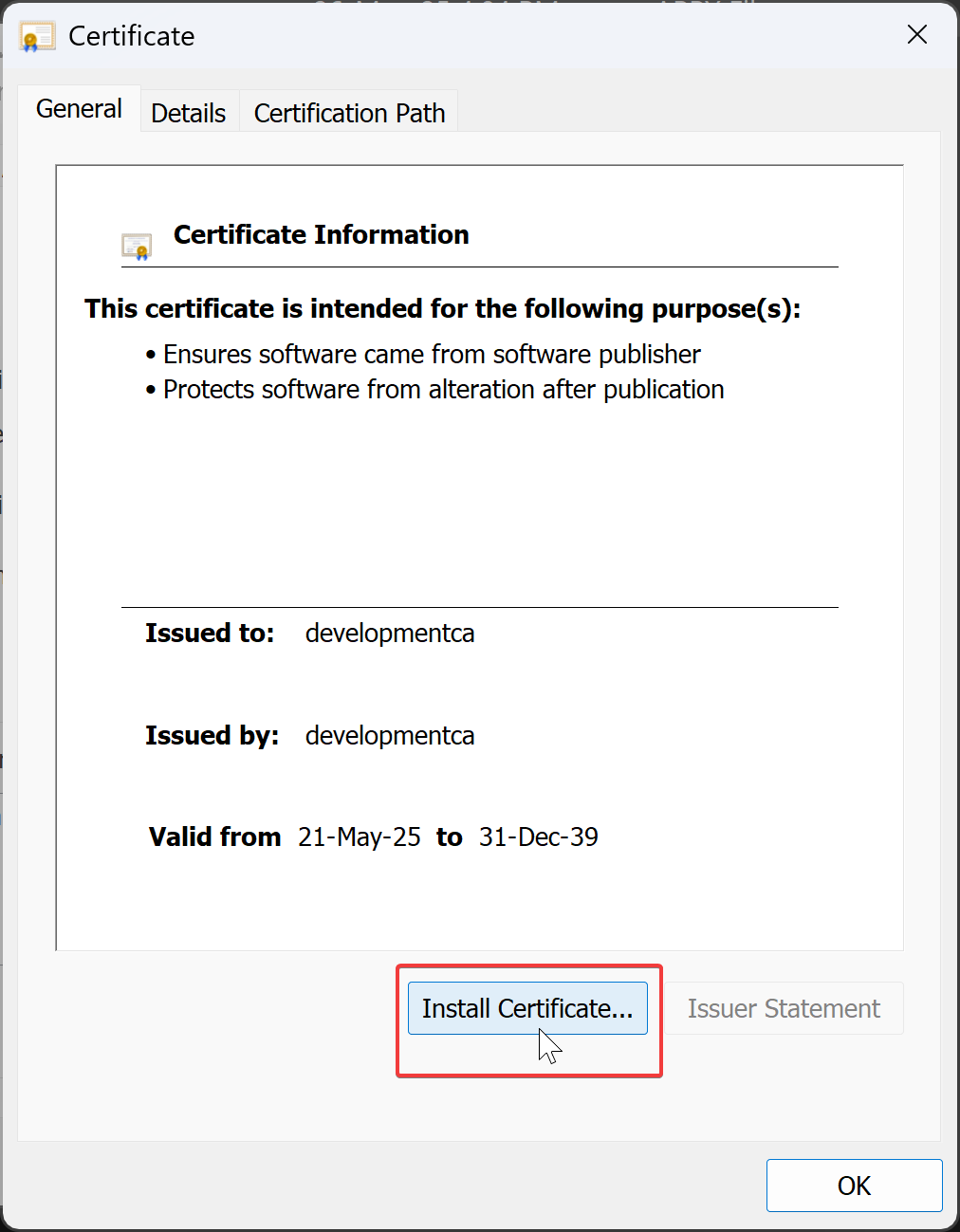Click the Issuer Statement button
The height and width of the screenshot is (1232, 960).
tap(783, 1008)
